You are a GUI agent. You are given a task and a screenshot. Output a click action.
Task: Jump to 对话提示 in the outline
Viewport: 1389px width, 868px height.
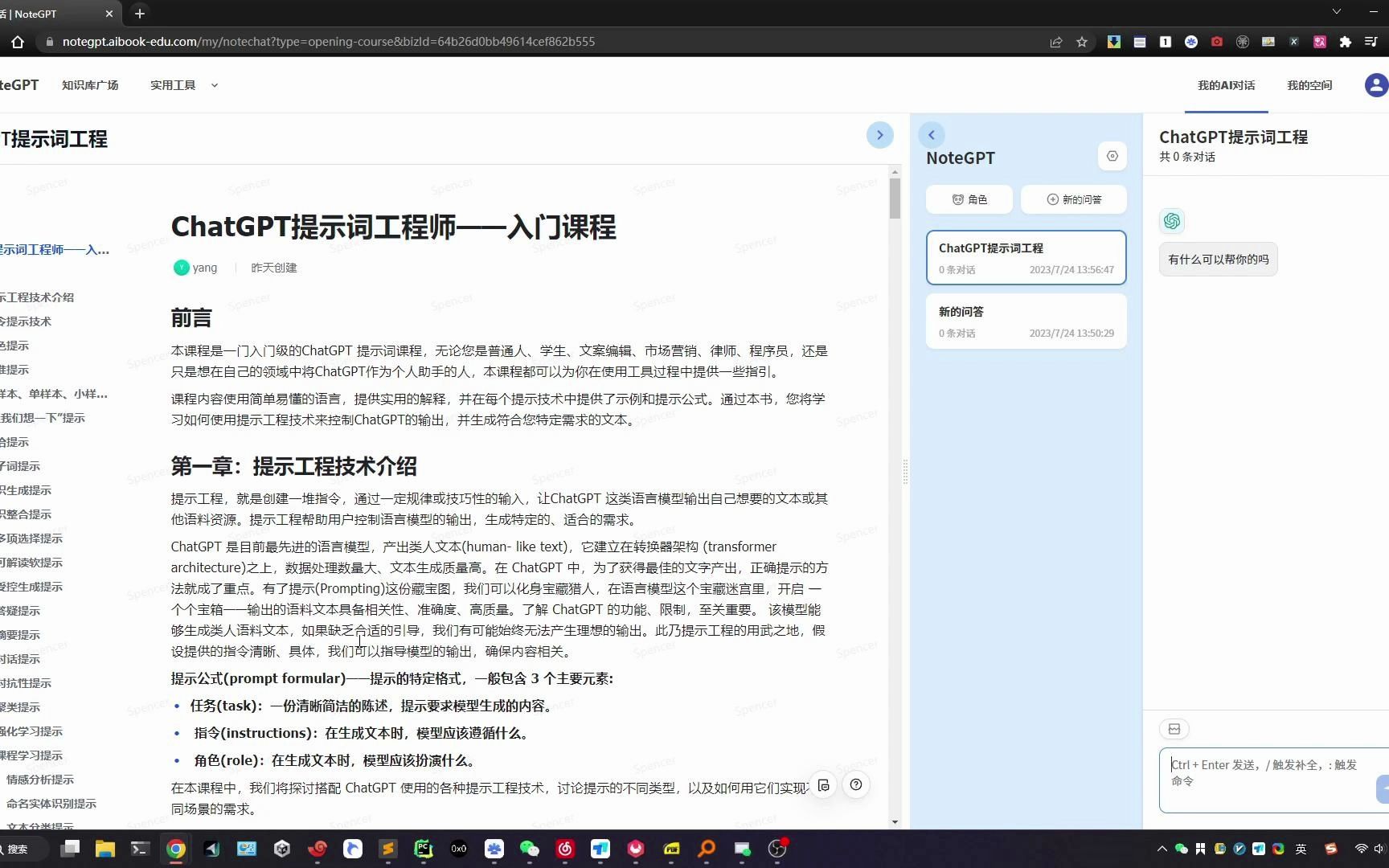19,659
